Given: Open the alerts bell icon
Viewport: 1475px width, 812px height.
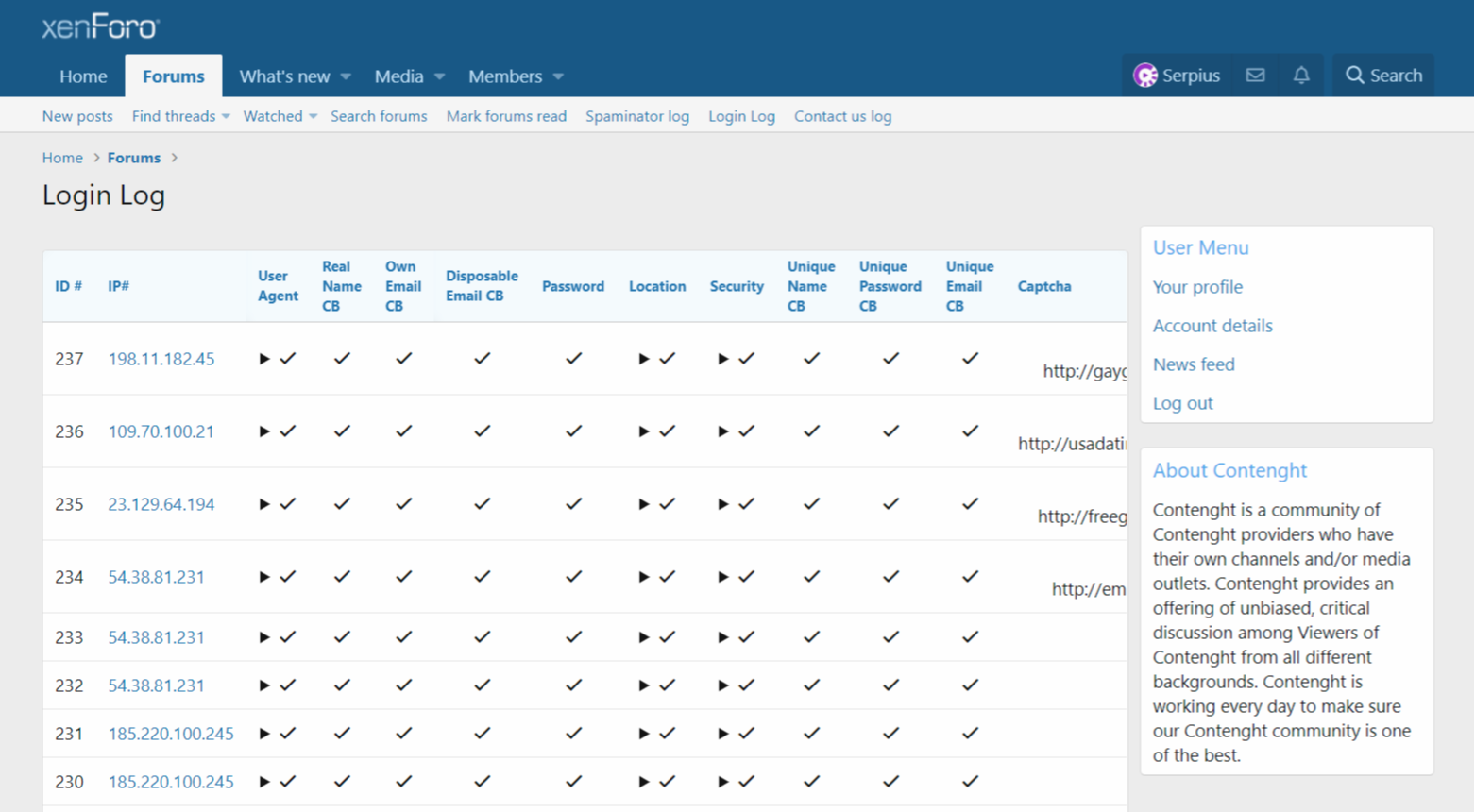Looking at the screenshot, I should (1301, 76).
